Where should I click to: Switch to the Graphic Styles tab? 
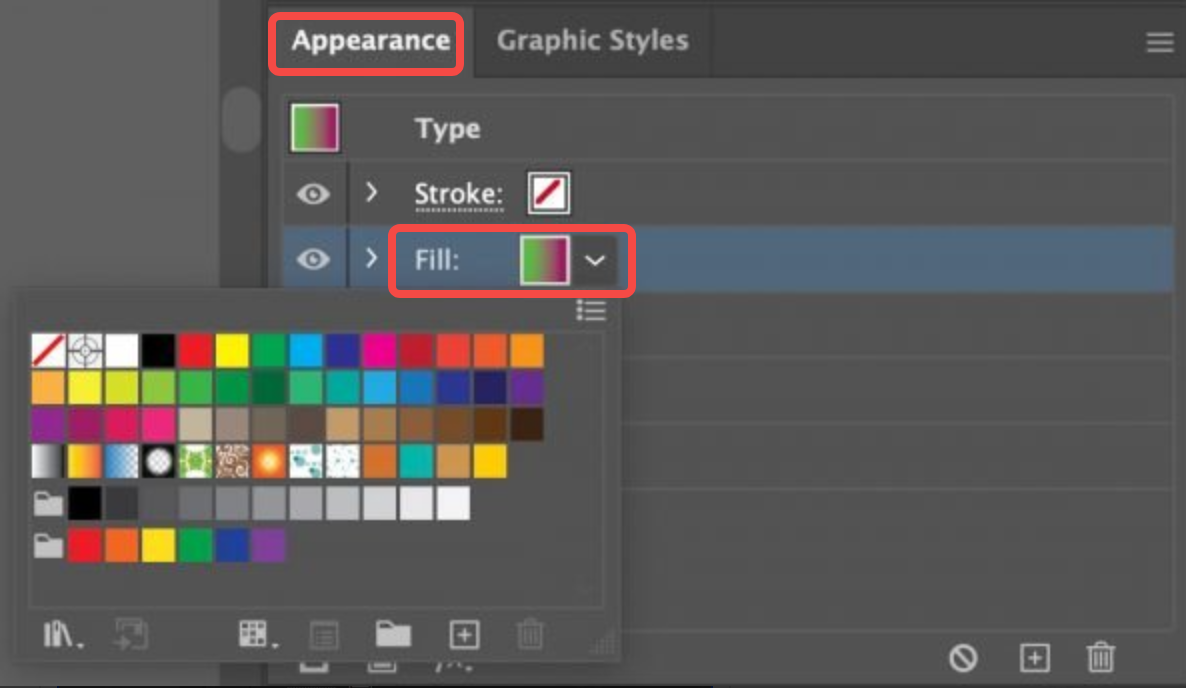[591, 40]
